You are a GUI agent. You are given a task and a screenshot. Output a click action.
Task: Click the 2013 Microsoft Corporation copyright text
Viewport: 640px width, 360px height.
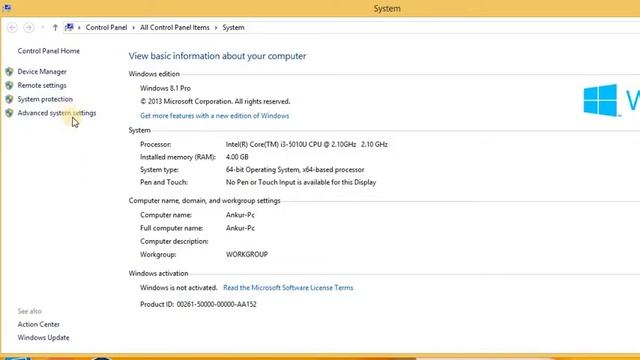pyautogui.click(x=215, y=102)
